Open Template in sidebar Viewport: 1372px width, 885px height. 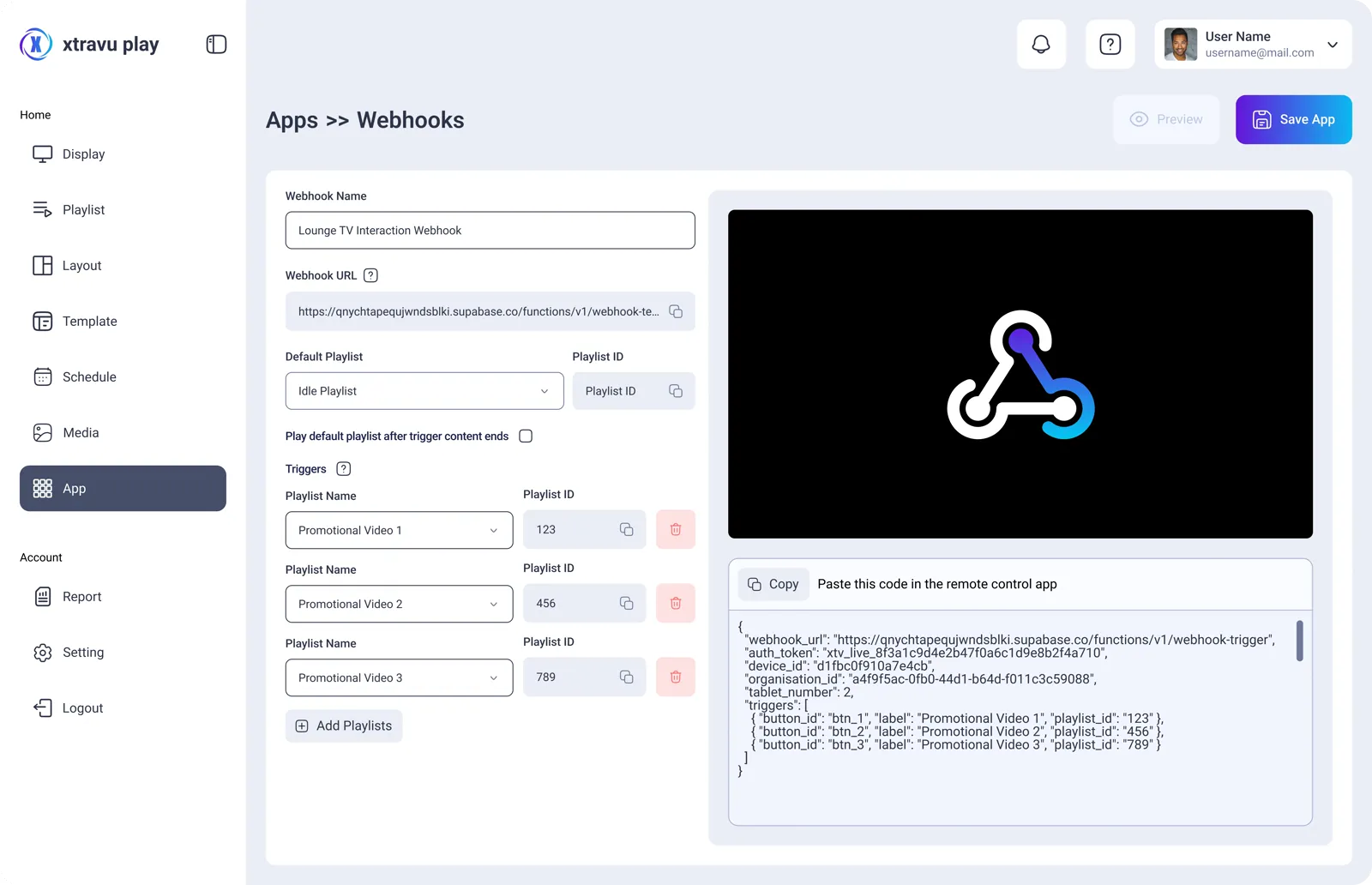[x=123, y=322]
